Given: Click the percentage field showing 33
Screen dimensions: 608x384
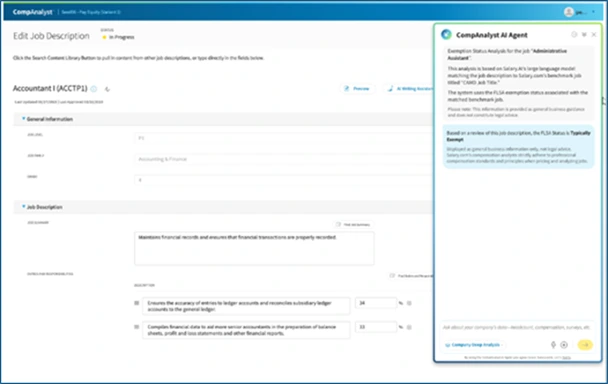Looking at the screenshot, I should [376, 327].
